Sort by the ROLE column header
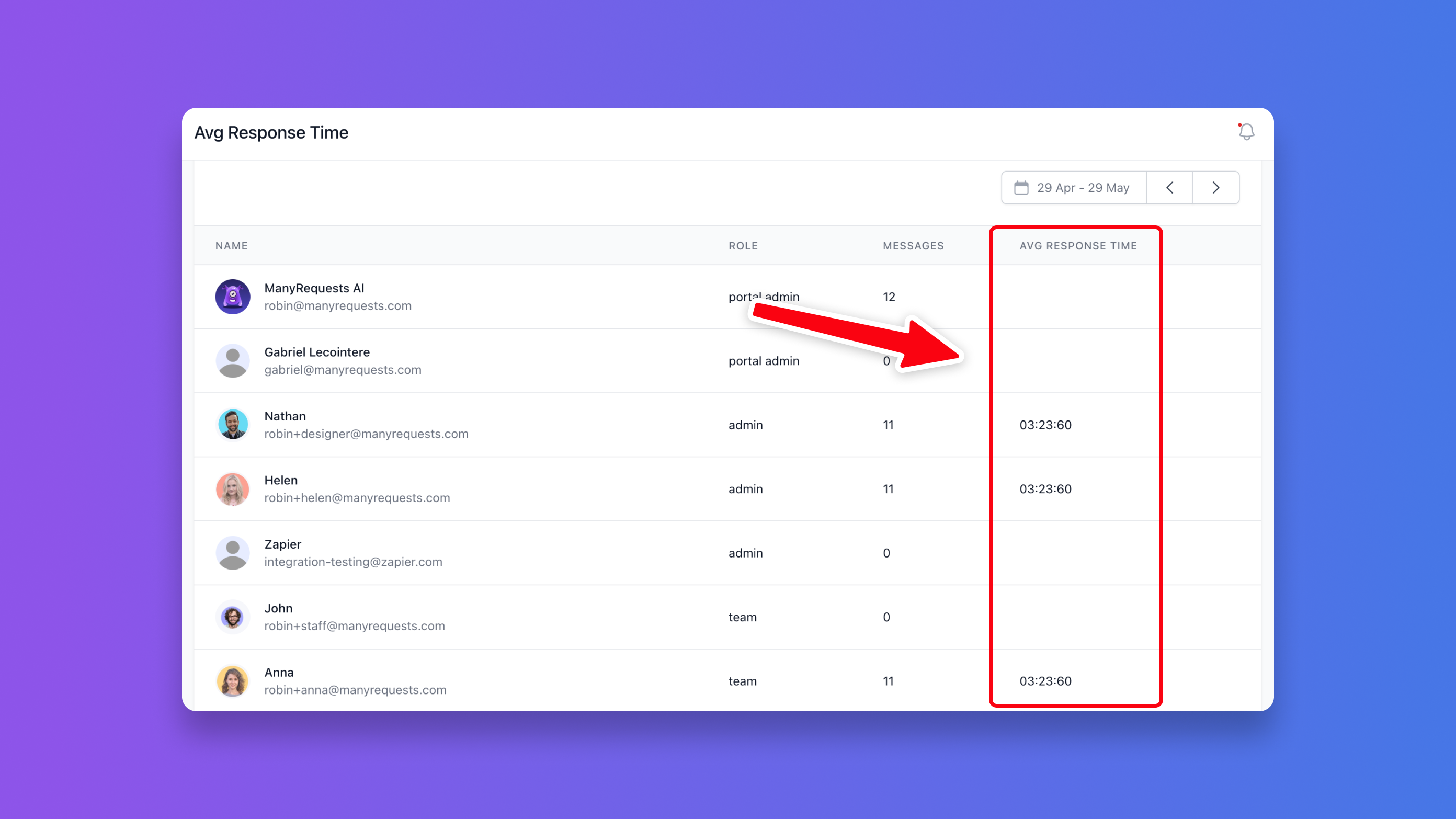 tap(743, 246)
